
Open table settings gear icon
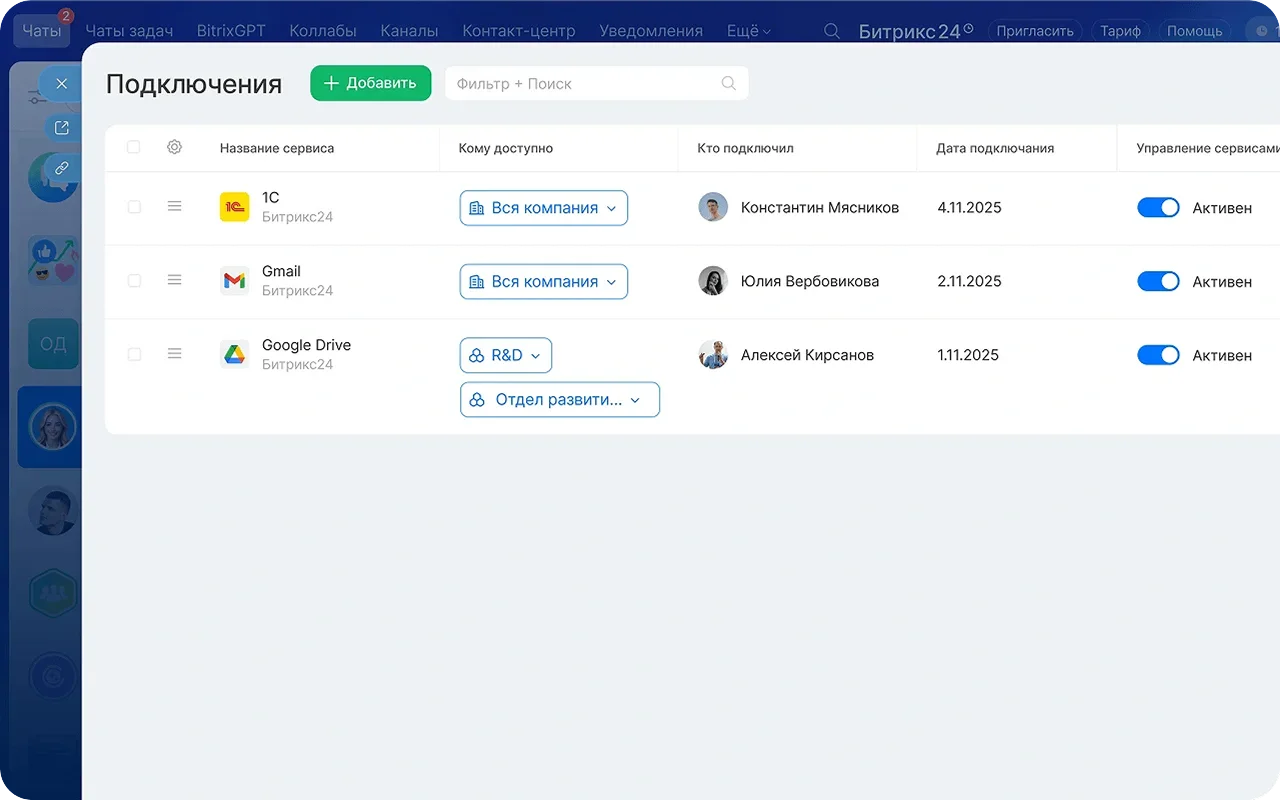(x=174, y=148)
